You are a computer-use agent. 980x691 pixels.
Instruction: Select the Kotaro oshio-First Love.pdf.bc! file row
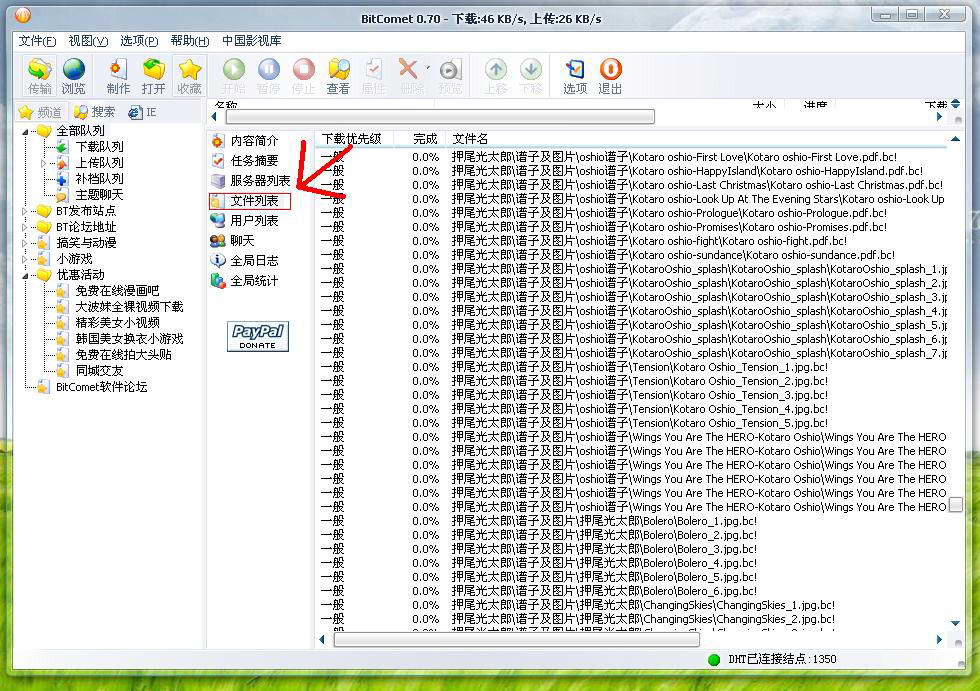coord(632,157)
